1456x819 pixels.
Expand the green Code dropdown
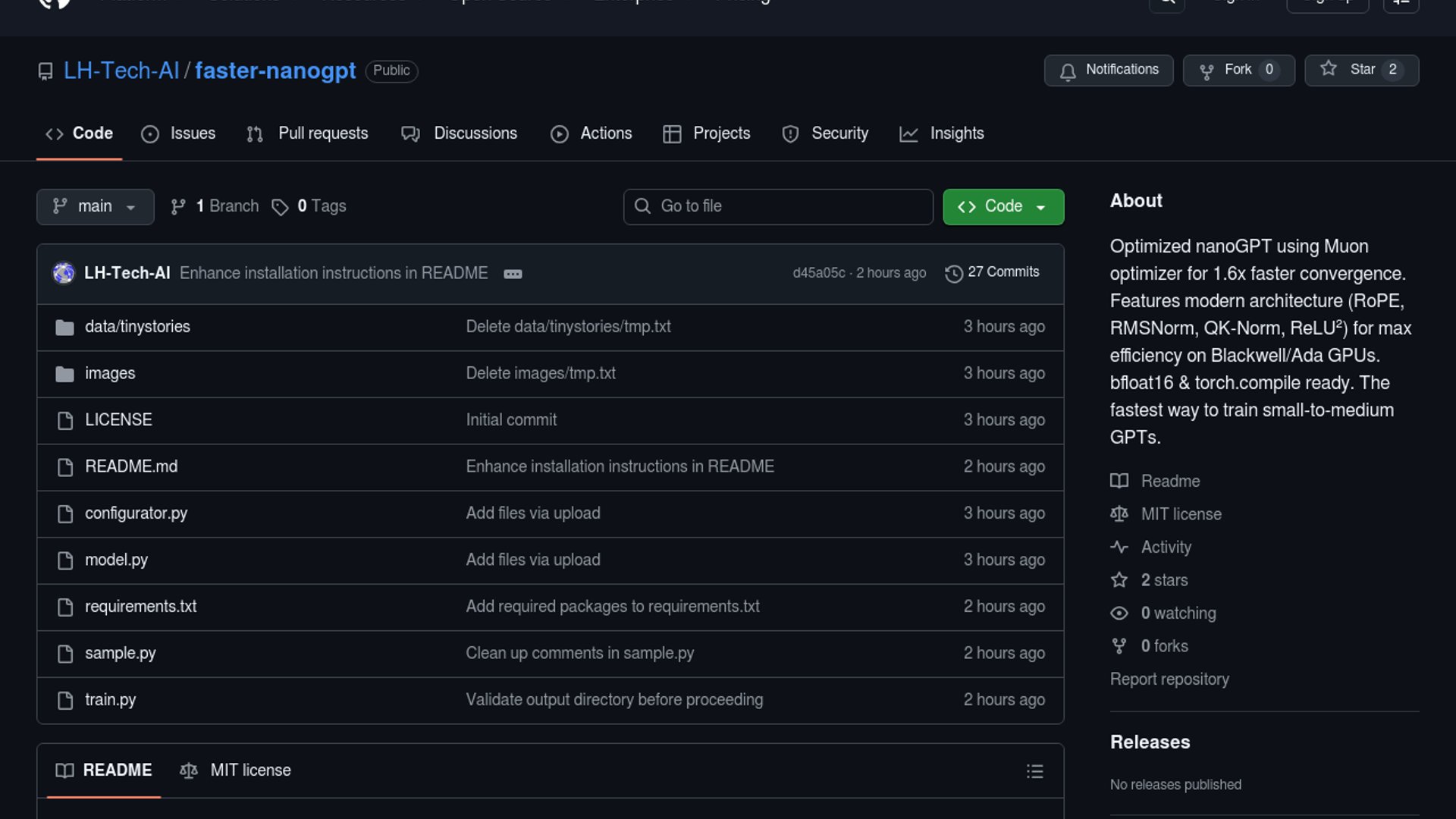(1003, 206)
